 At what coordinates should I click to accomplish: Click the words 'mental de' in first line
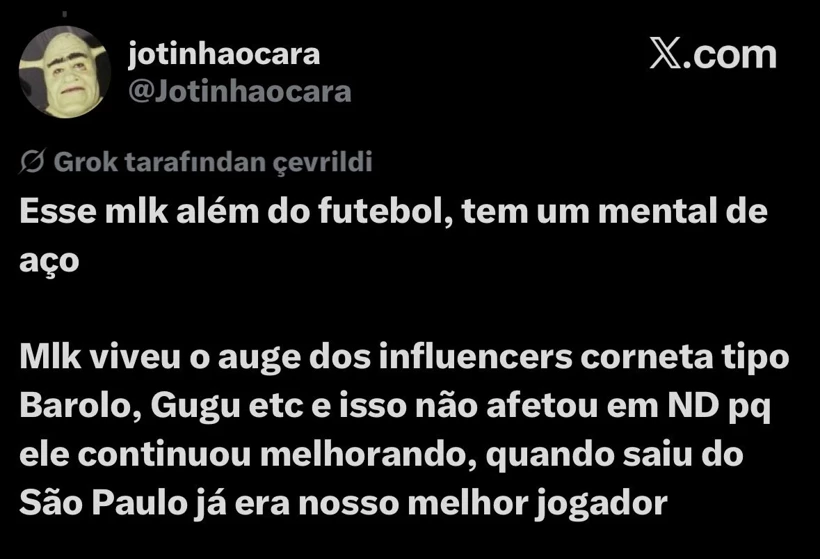pos(683,211)
